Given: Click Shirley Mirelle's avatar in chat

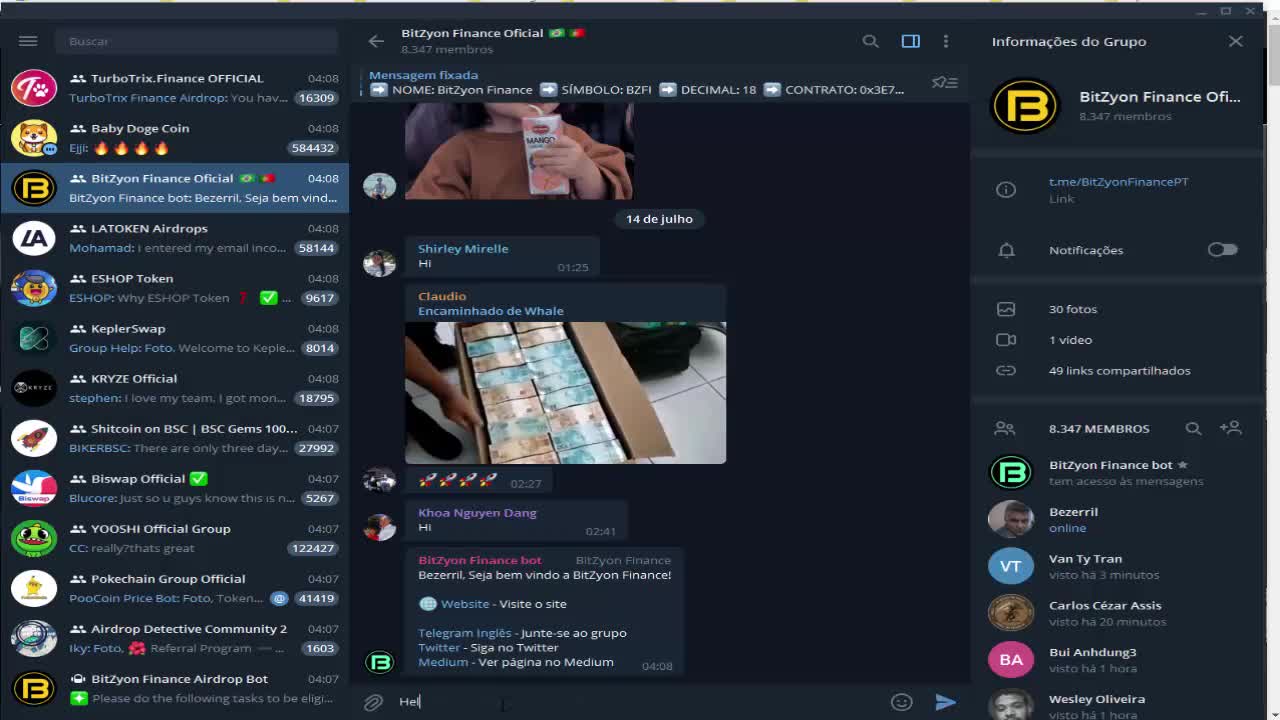Looking at the screenshot, I should click(x=379, y=263).
